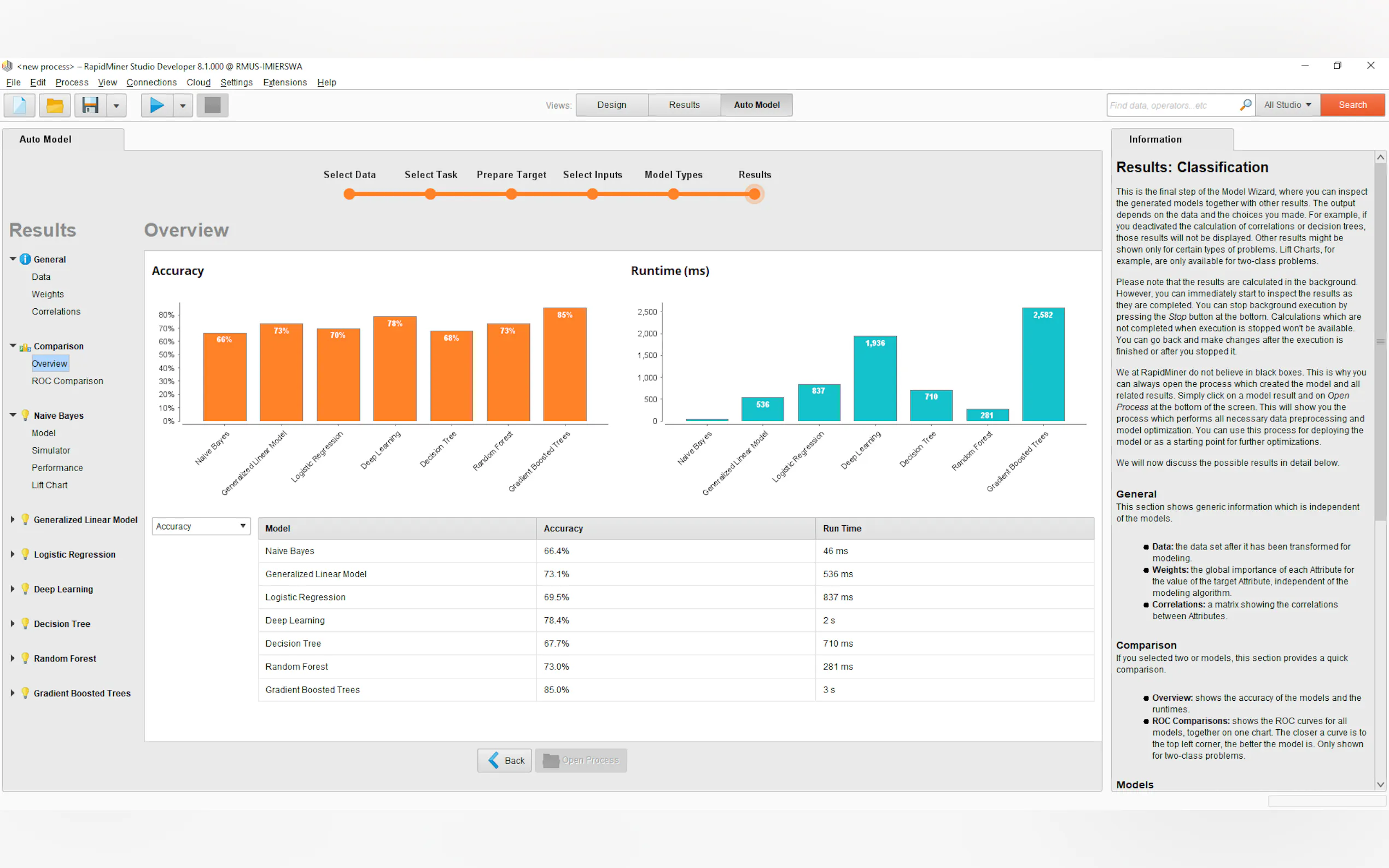Open the save options dropdown arrow
1389x868 pixels.
(x=116, y=105)
